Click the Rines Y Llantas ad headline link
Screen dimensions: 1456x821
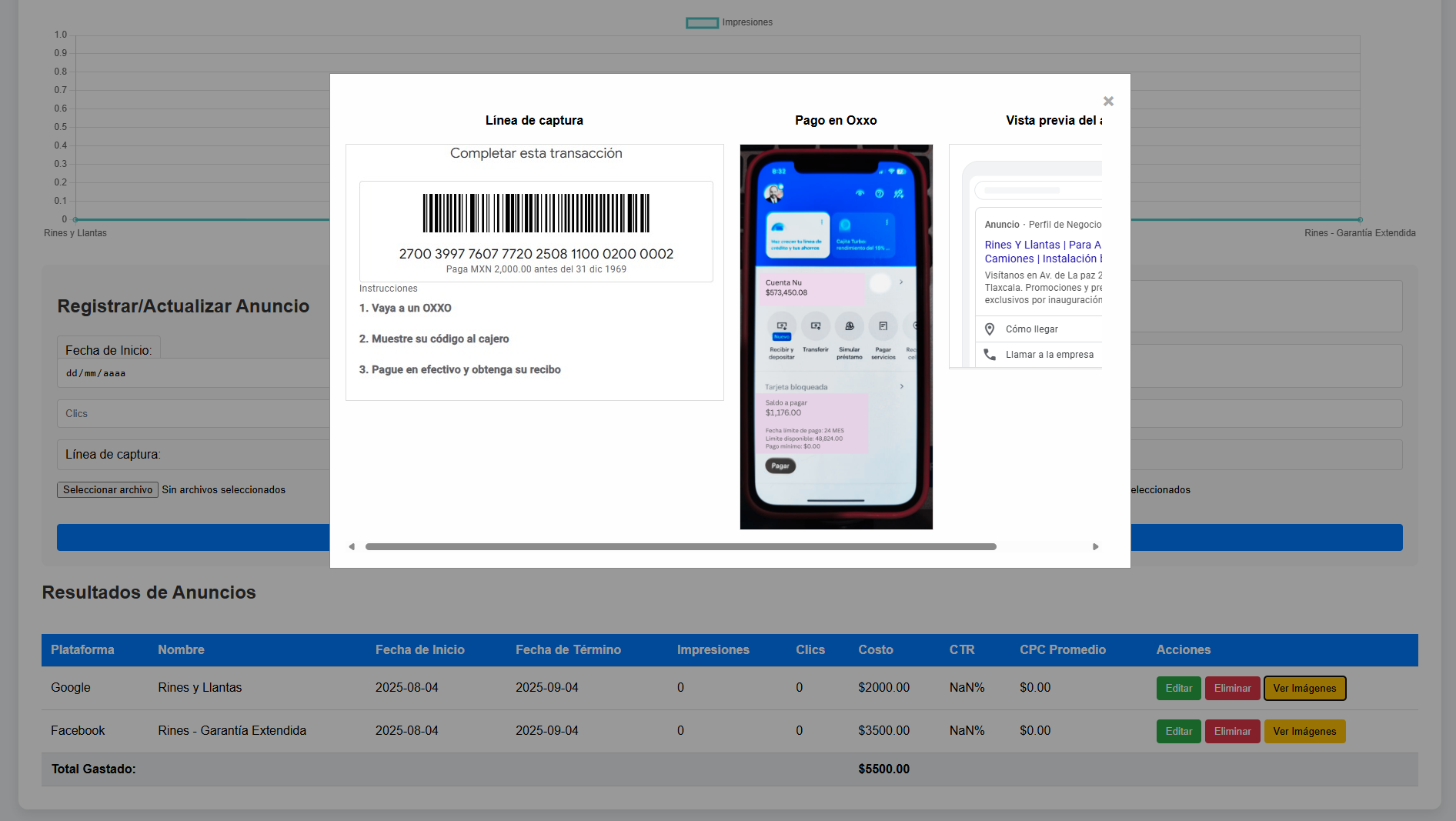[x=1043, y=252]
